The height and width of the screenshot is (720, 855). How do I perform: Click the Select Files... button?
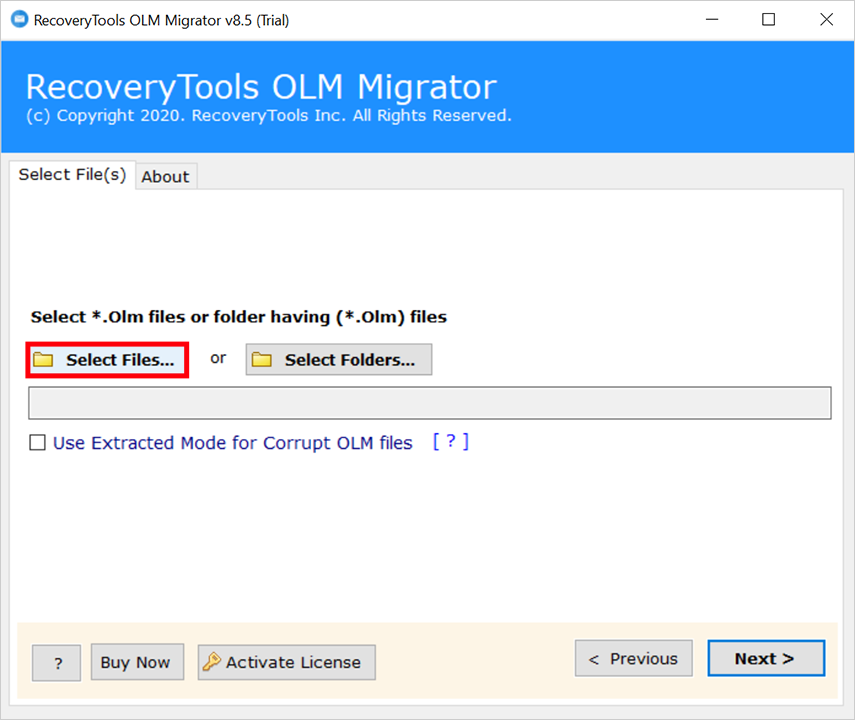click(x=107, y=360)
